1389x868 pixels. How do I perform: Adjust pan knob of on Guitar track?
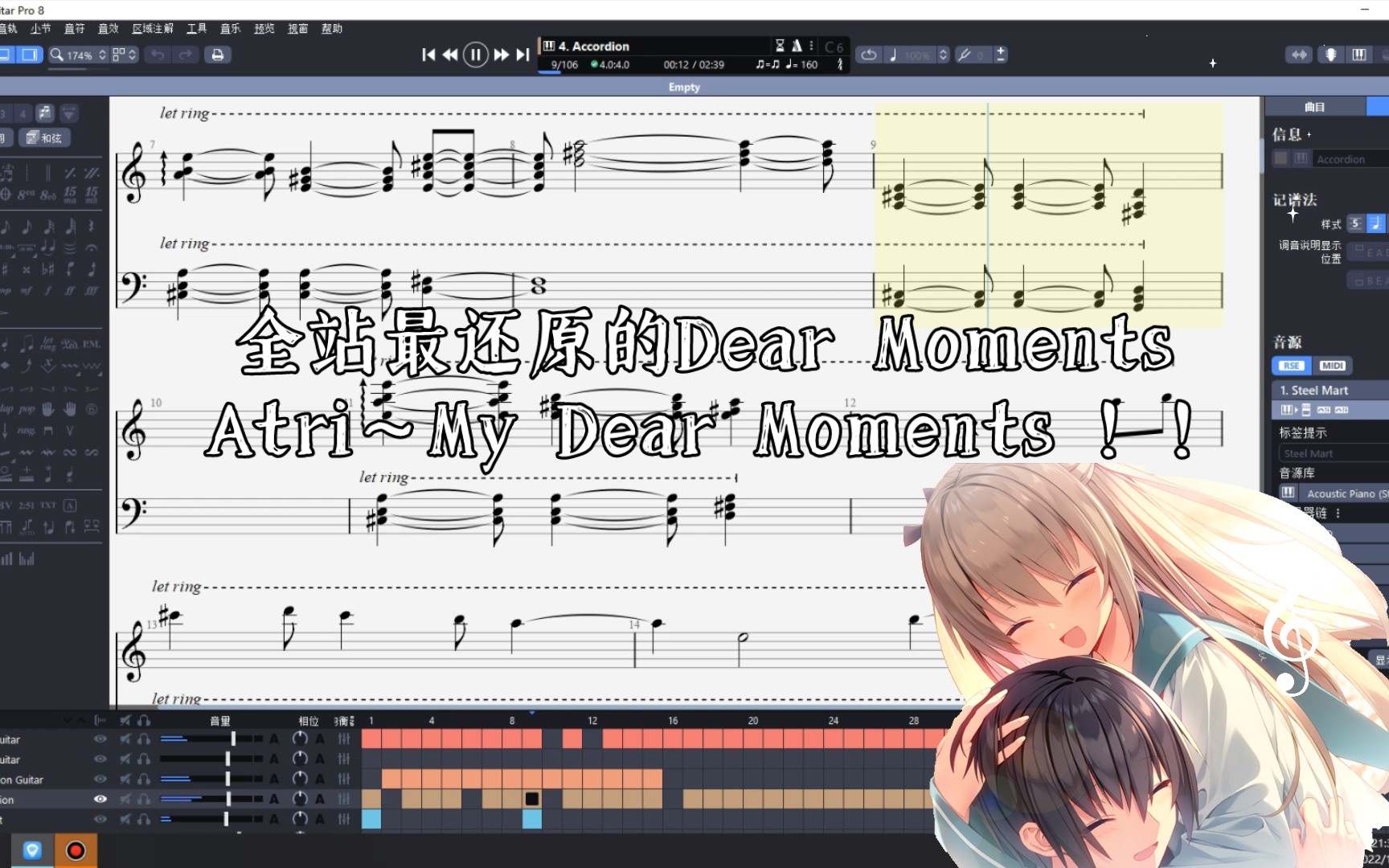point(300,779)
